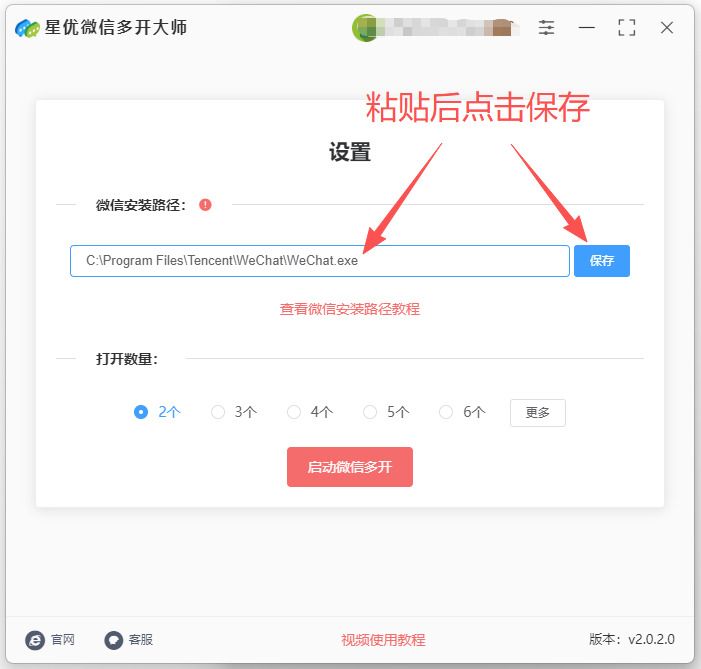
Task: Click the 官网 browser icon
Action: pos(35,640)
